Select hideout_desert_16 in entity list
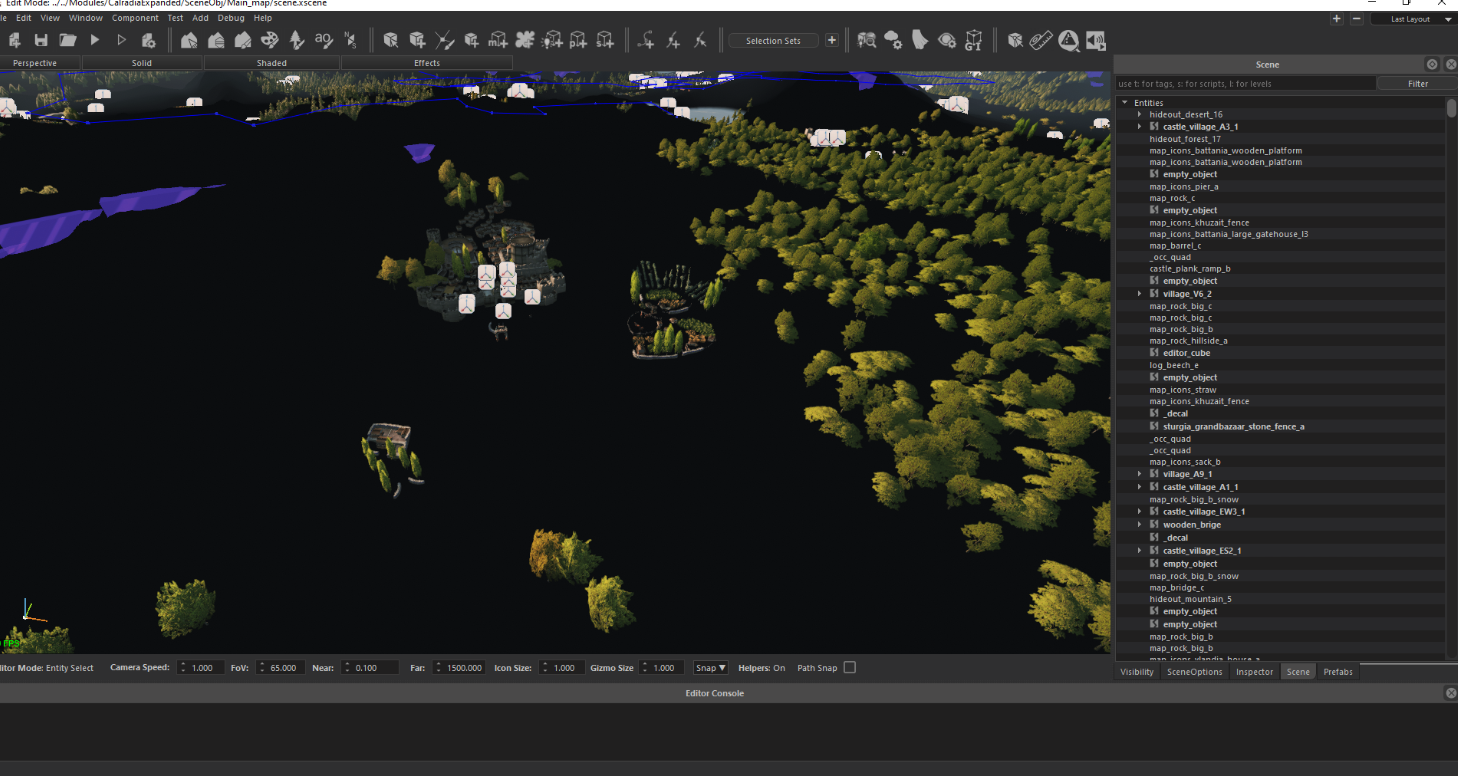The image size is (1458, 776). coord(1281,115)
